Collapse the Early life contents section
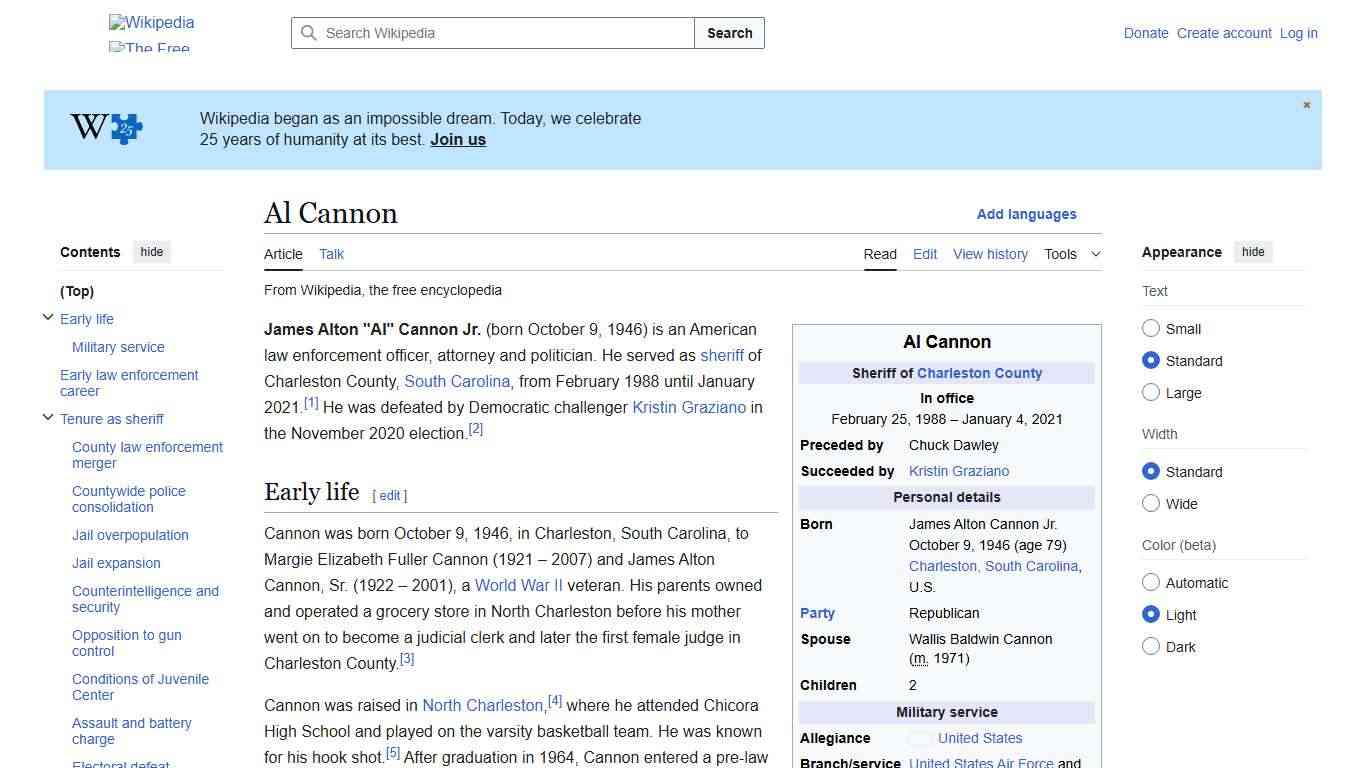The width and height of the screenshot is (1366, 768). click(47, 318)
